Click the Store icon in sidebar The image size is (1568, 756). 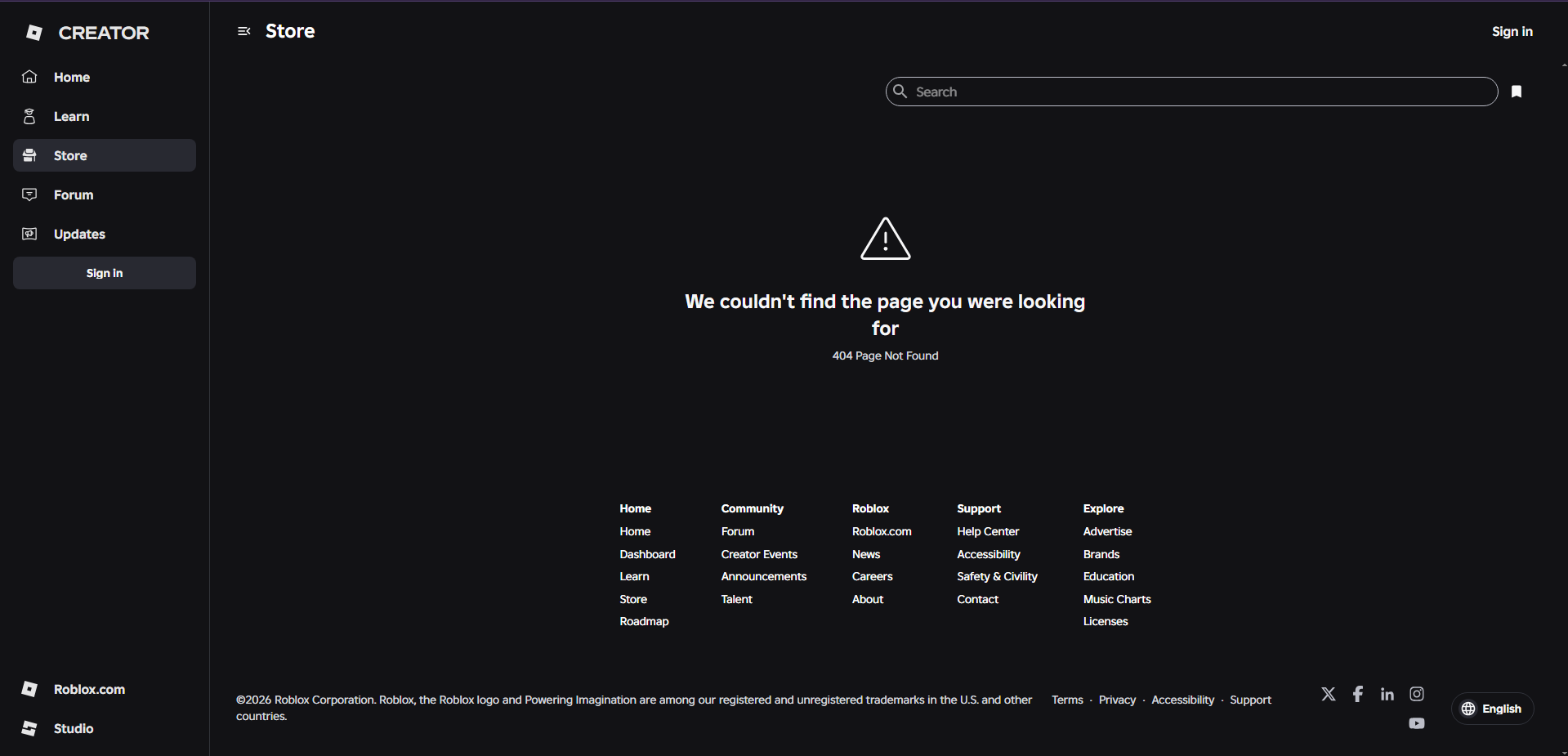tap(29, 155)
